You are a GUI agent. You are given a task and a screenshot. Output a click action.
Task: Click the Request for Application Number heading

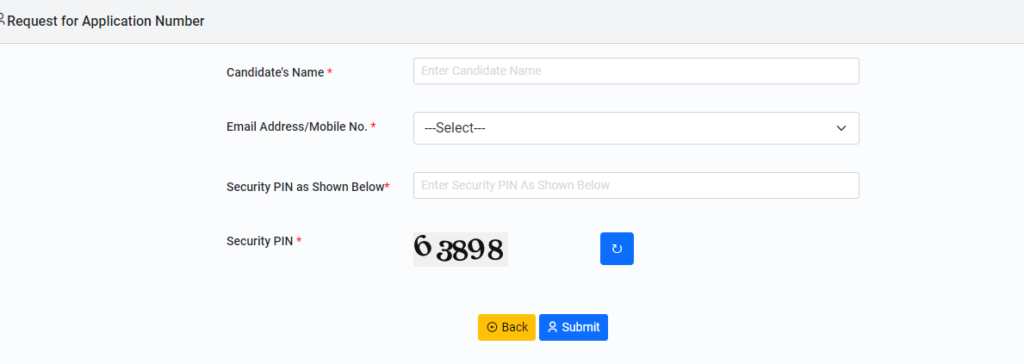pos(106,21)
